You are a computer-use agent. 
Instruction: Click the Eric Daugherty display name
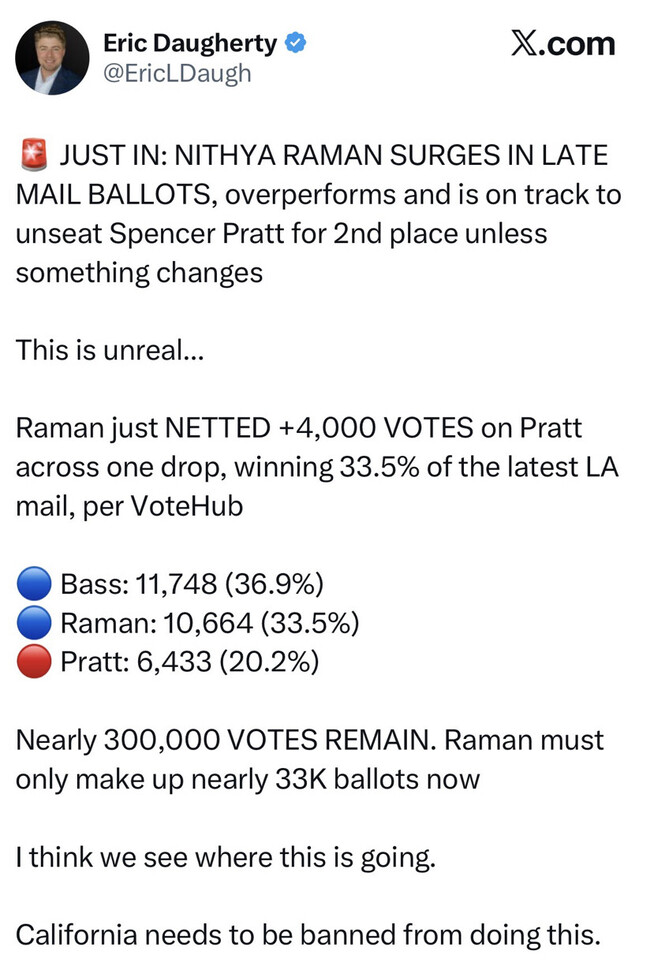190,43
